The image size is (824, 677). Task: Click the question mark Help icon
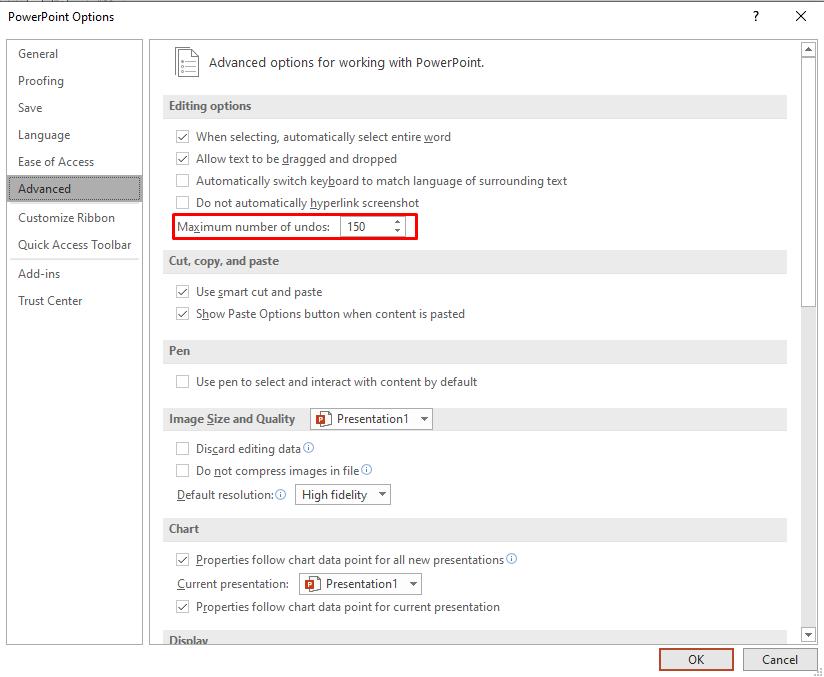tap(755, 16)
